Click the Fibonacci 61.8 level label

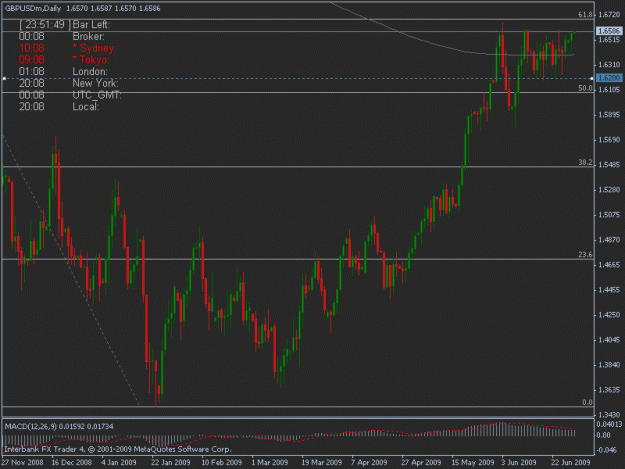point(585,15)
